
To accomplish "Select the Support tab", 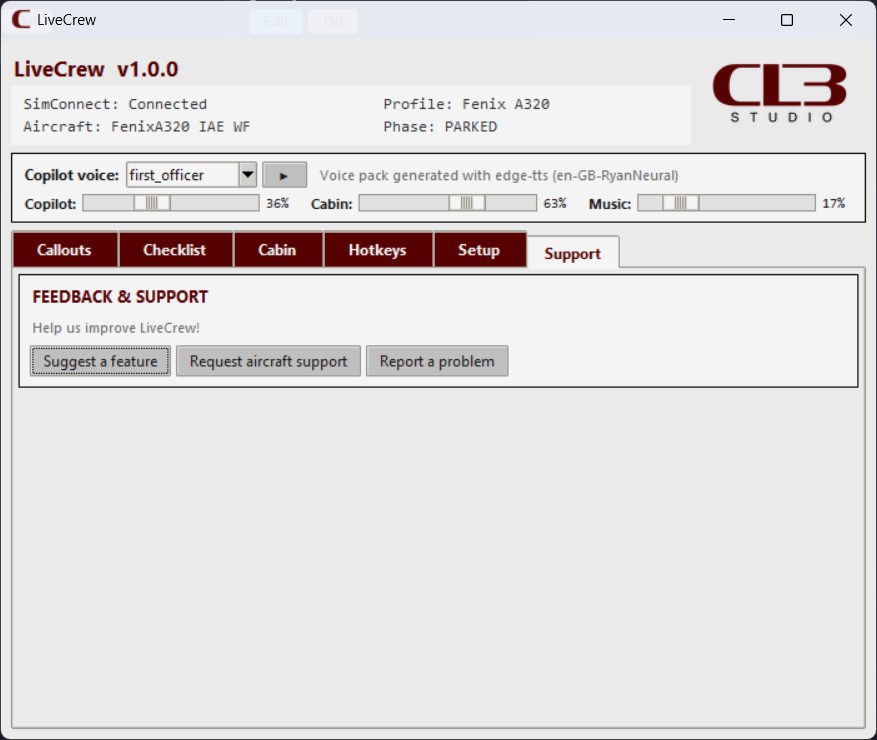I will pyautogui.click(x=572, y=254).
